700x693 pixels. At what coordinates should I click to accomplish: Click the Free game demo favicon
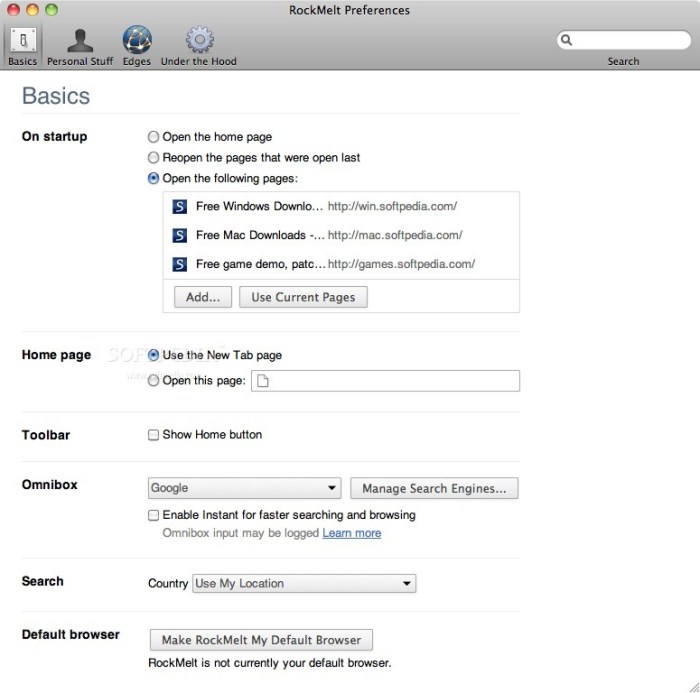(x=180, y=265)
